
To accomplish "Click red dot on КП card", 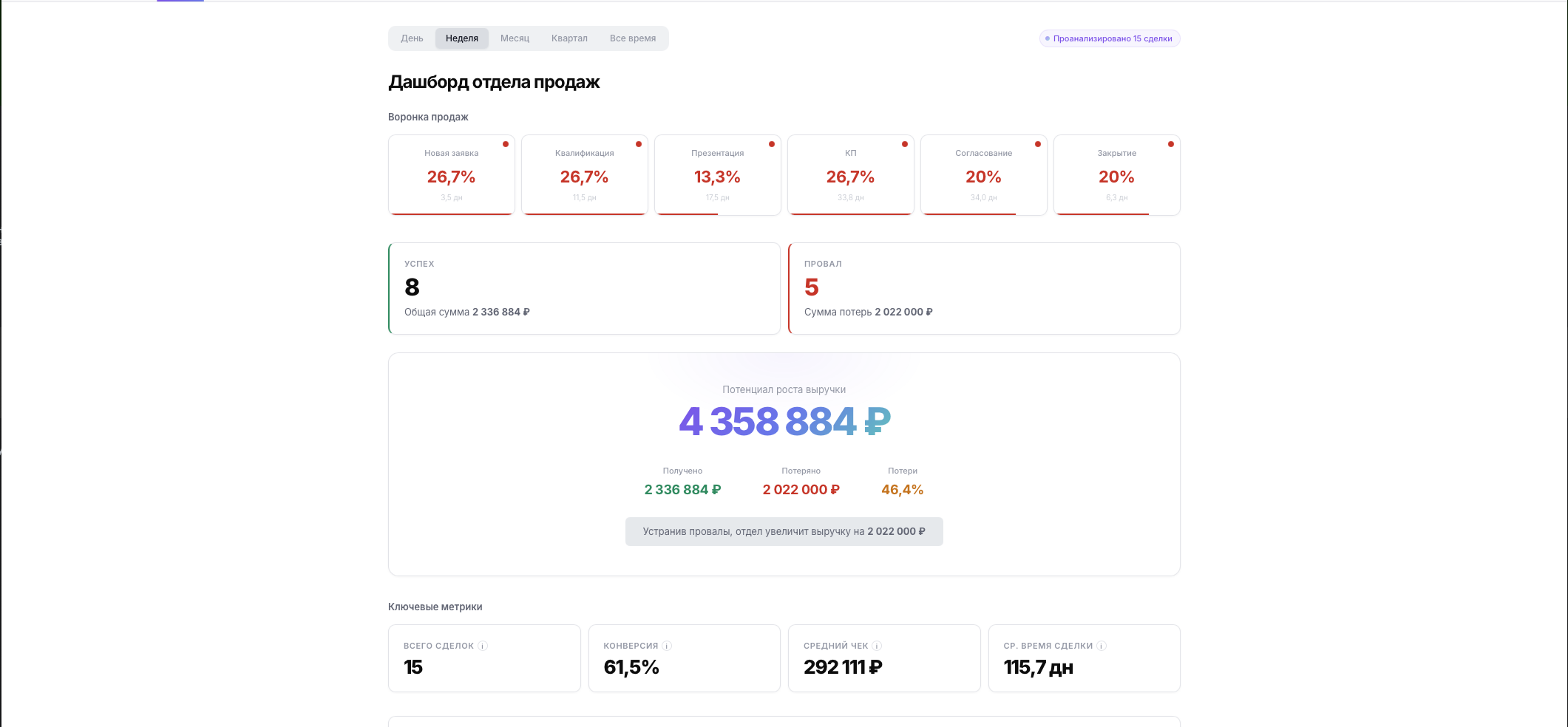I will (x=905, y=144).
